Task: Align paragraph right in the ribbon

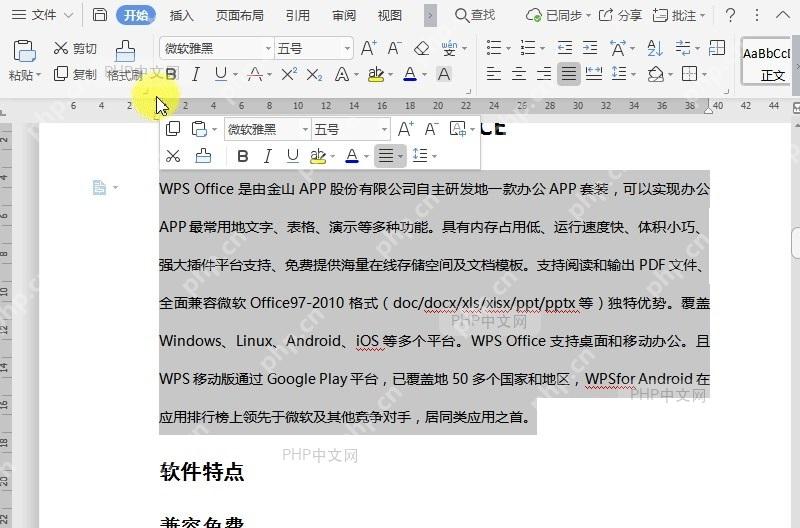Action: (544, 74)
